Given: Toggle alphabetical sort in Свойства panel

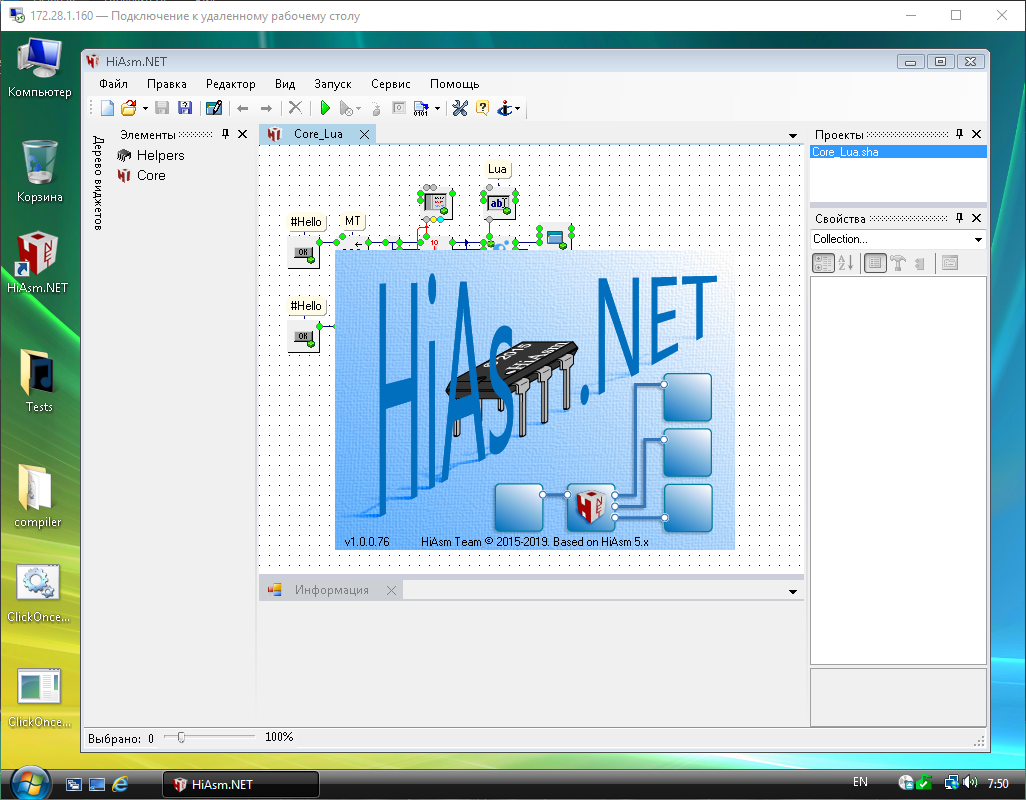Looking at the screenshot, I should click(x=846, y=263).
